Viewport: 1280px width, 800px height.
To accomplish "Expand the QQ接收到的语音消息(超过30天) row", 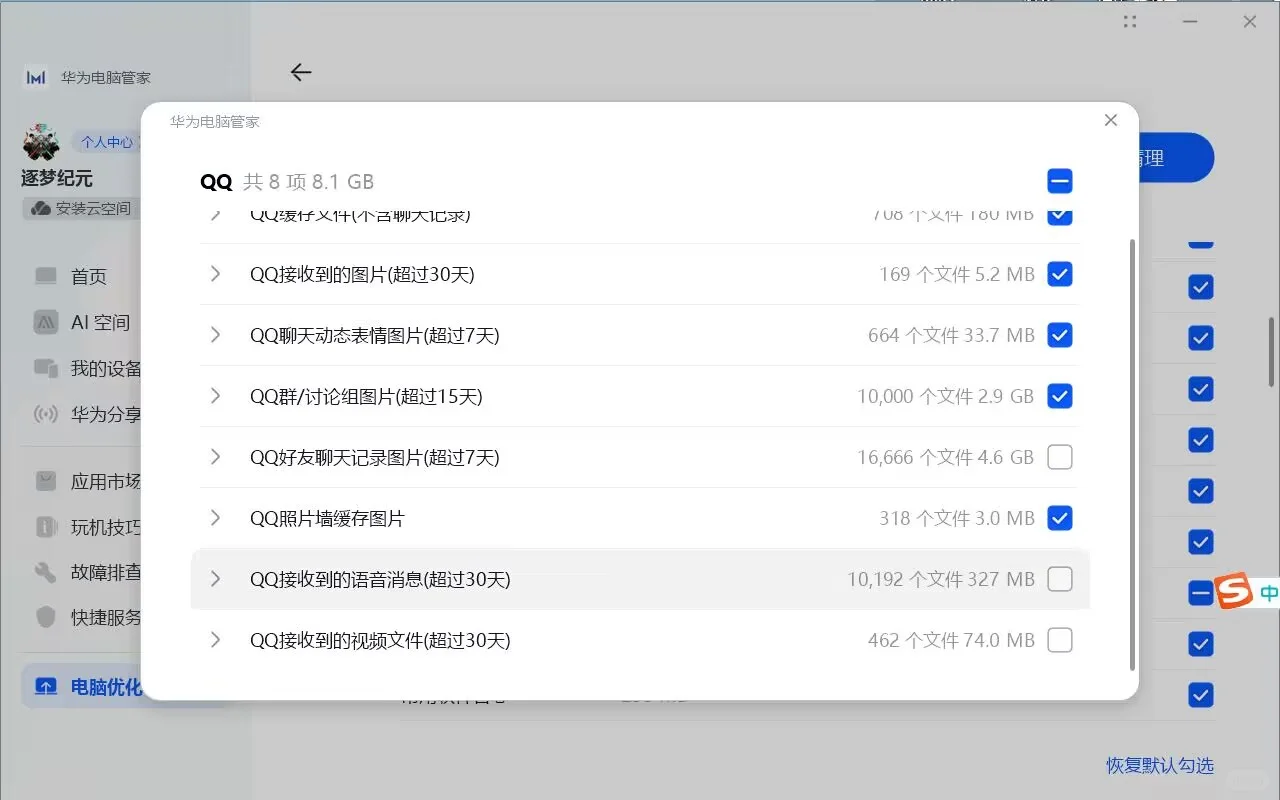I will [215, 579].
